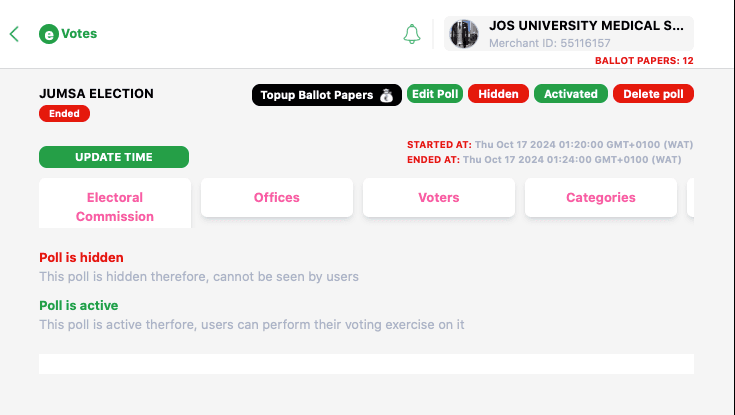The height and width of the screenshot is (415, 735).
Task: Click the merchant profile avatar
Action: 464,34
